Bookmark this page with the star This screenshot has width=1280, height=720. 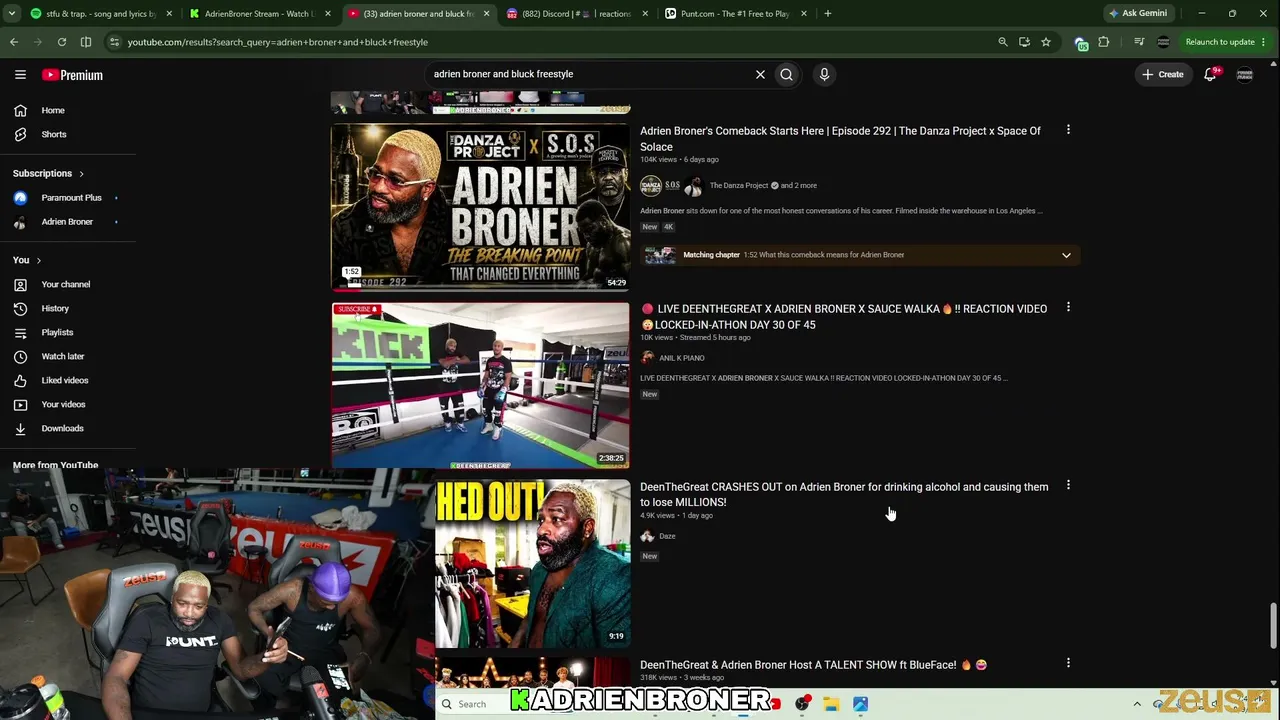(1046, 42)
